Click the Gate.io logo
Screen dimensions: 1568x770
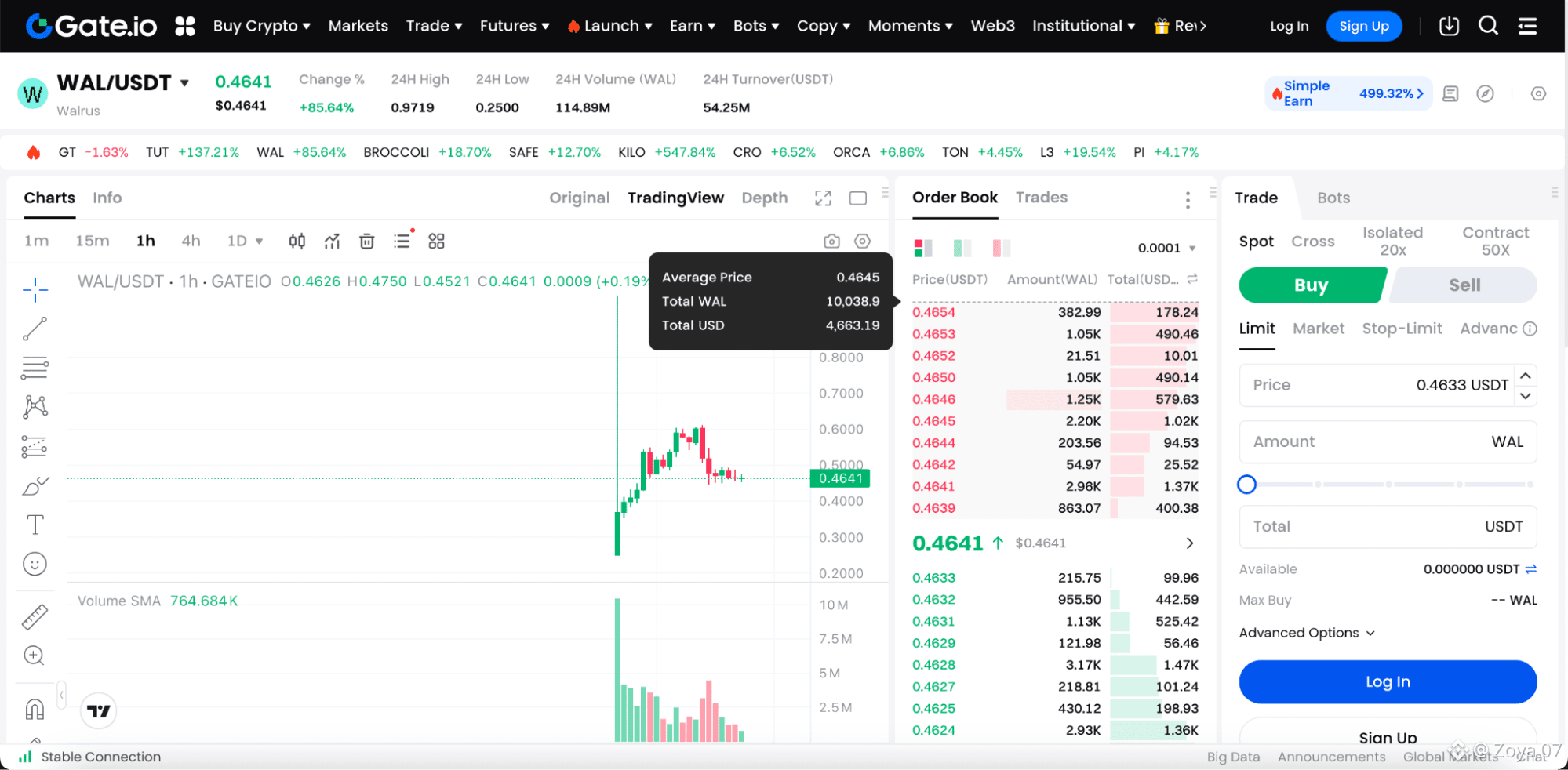pos(91,26)
